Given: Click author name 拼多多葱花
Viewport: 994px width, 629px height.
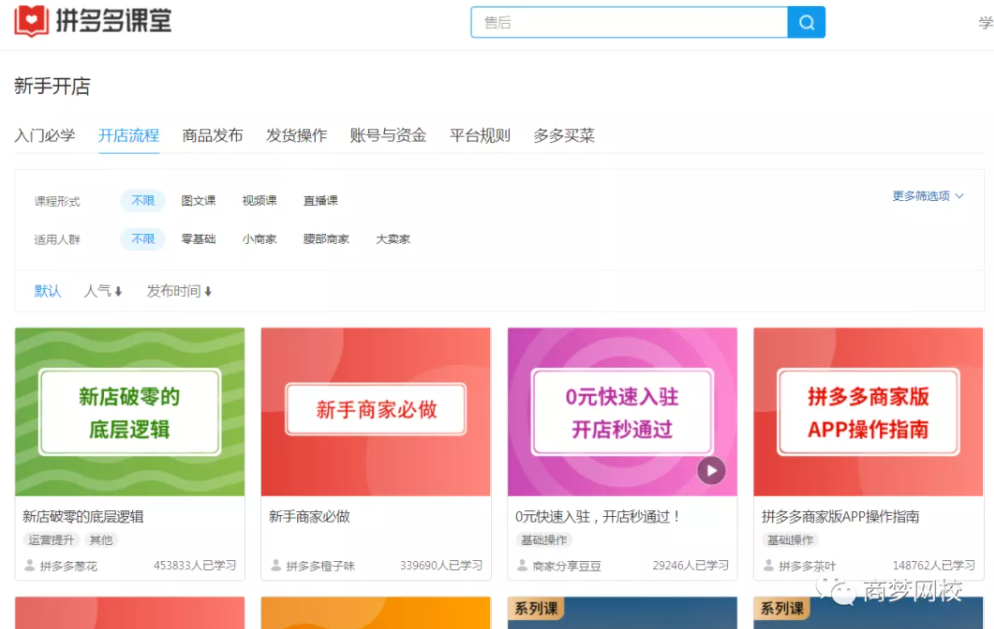Looking at the screenshot, I should (x=68, y=566).
